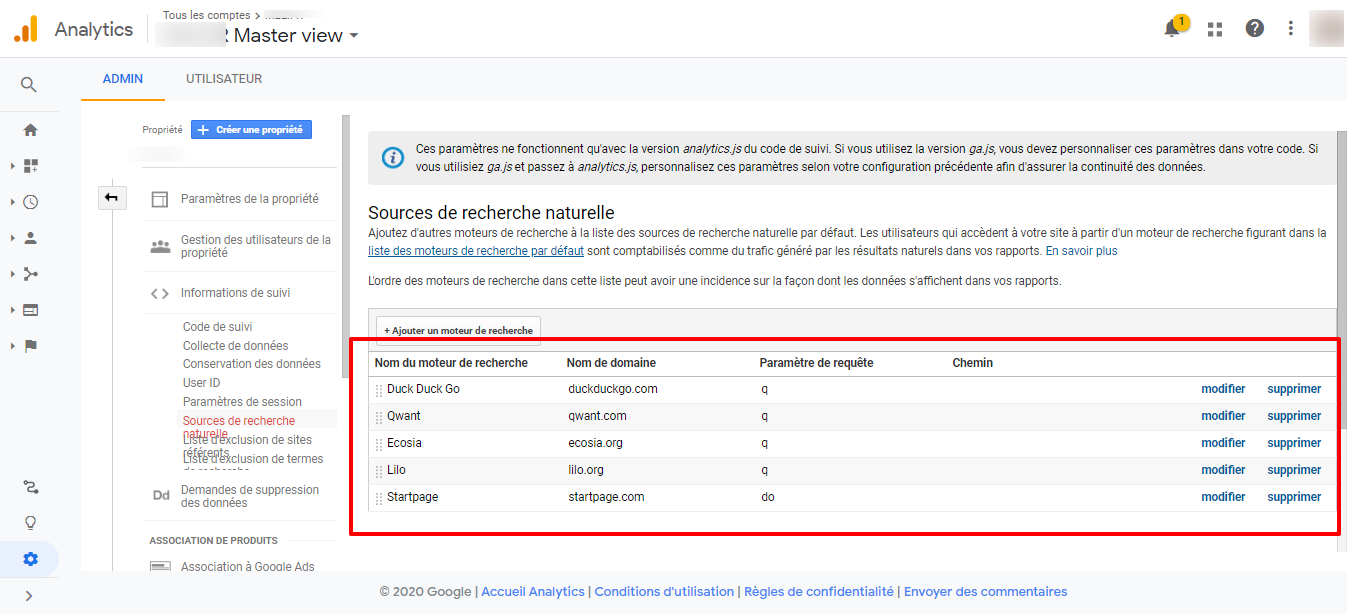Click the back arrow column button
Image resolution: width=1347 pixels, height=614 pixels.
111,197
